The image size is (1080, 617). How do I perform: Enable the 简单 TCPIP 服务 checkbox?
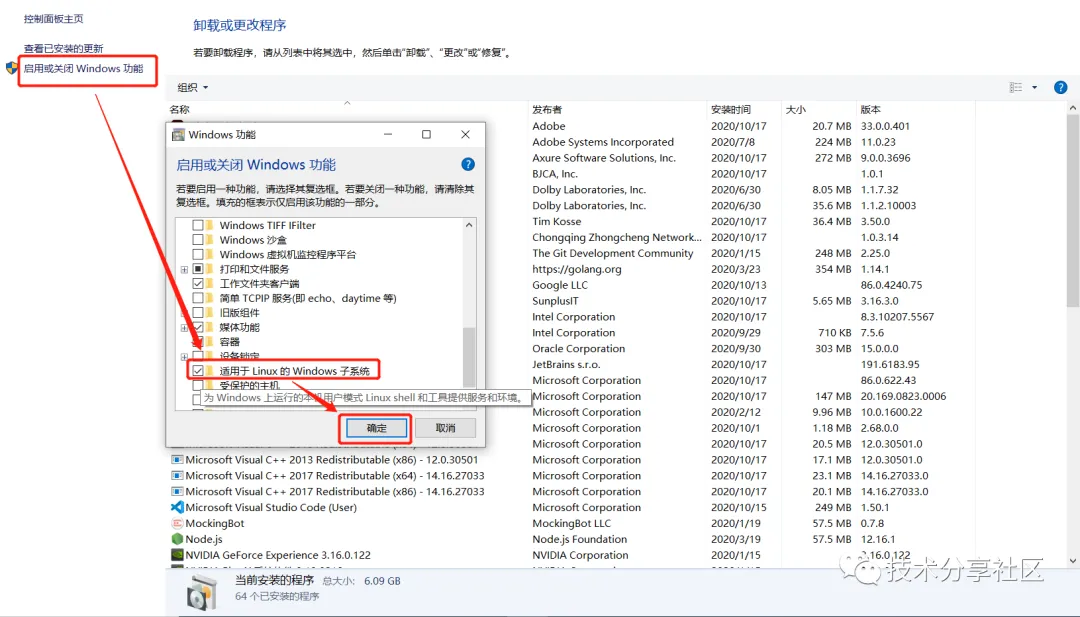(198, 298)
